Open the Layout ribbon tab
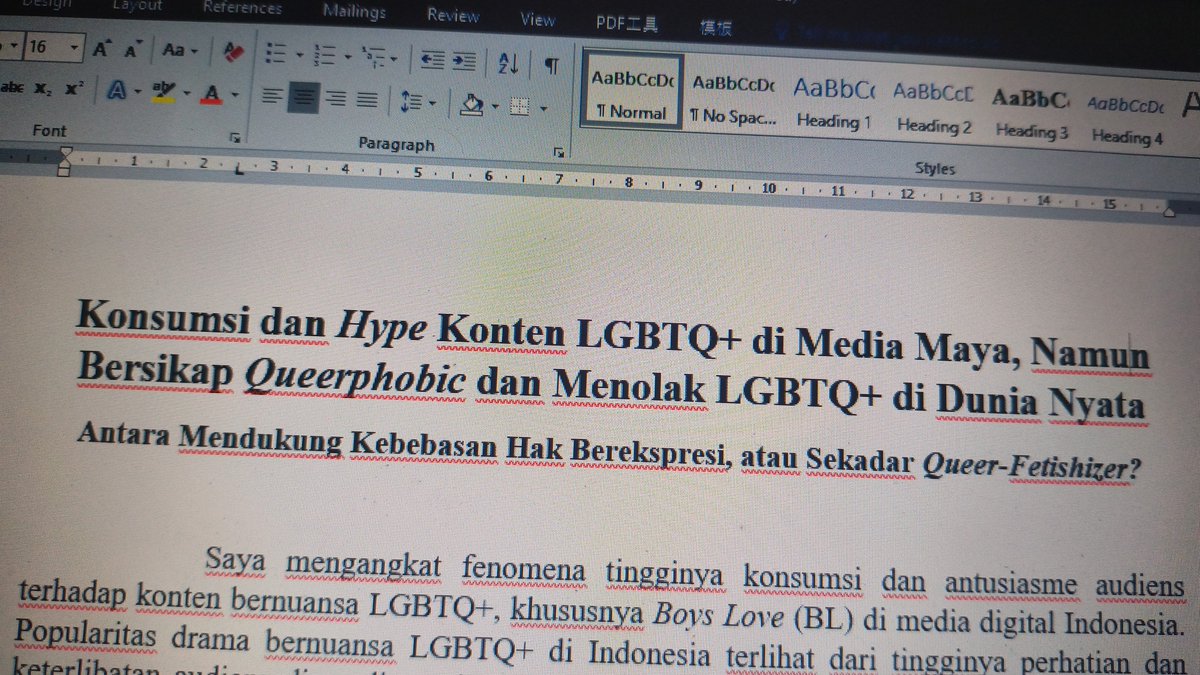 click(136, 5)
